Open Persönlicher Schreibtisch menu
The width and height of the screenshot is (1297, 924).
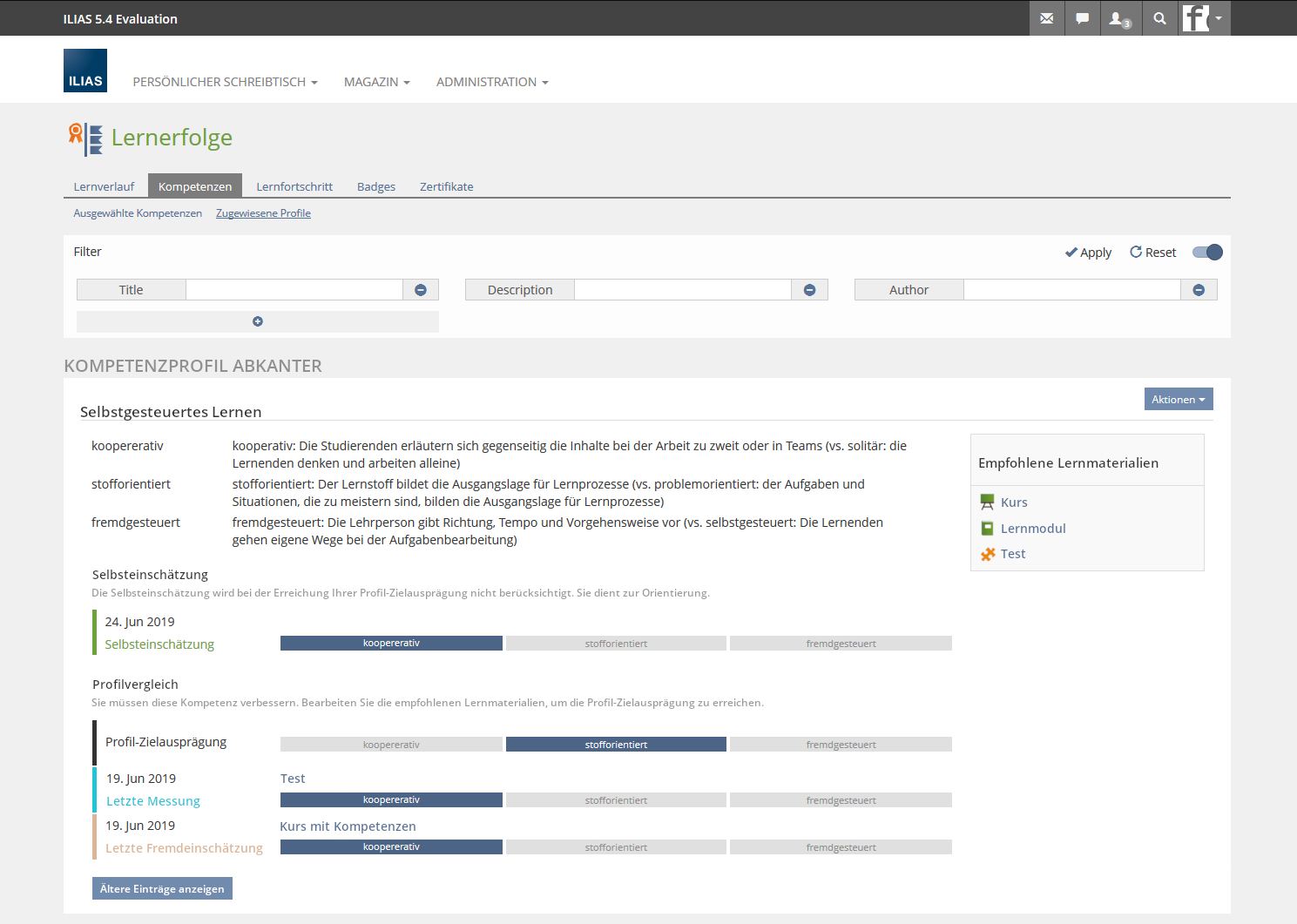click(x=225, y=82)
